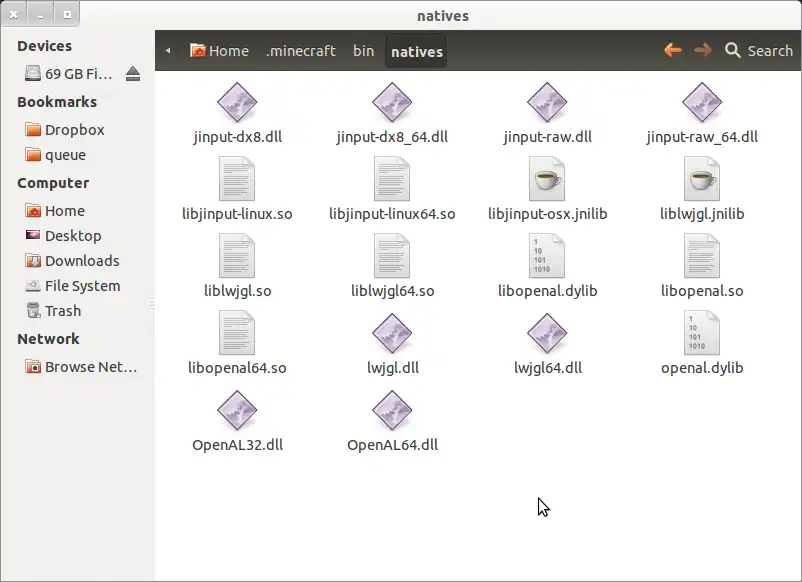Open Dropbox bookmark in sidebar

pos(74,130)
